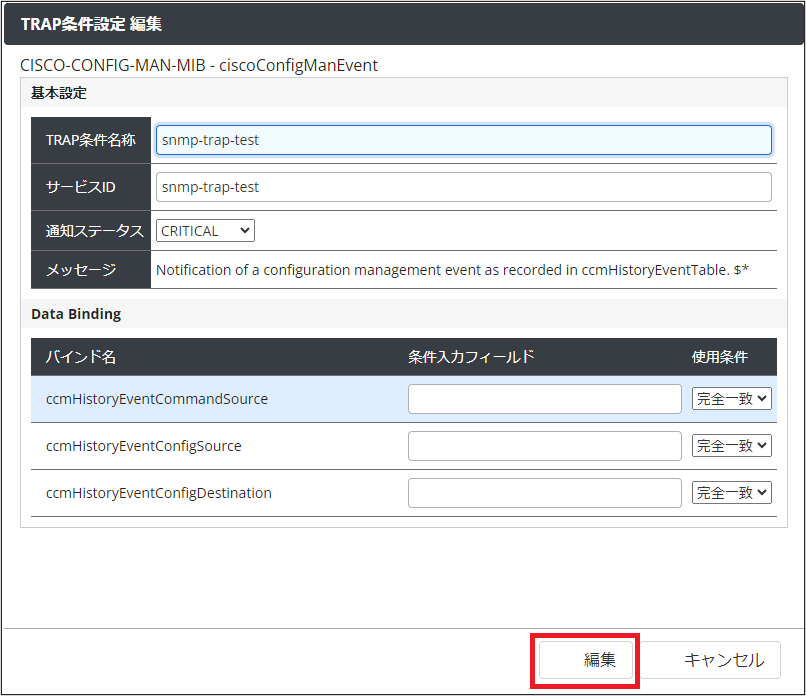Image resolution: width=806 pixels, height=696 pixels.
Task: Click the Data Binding section heading
Action: tap(76, 314)
